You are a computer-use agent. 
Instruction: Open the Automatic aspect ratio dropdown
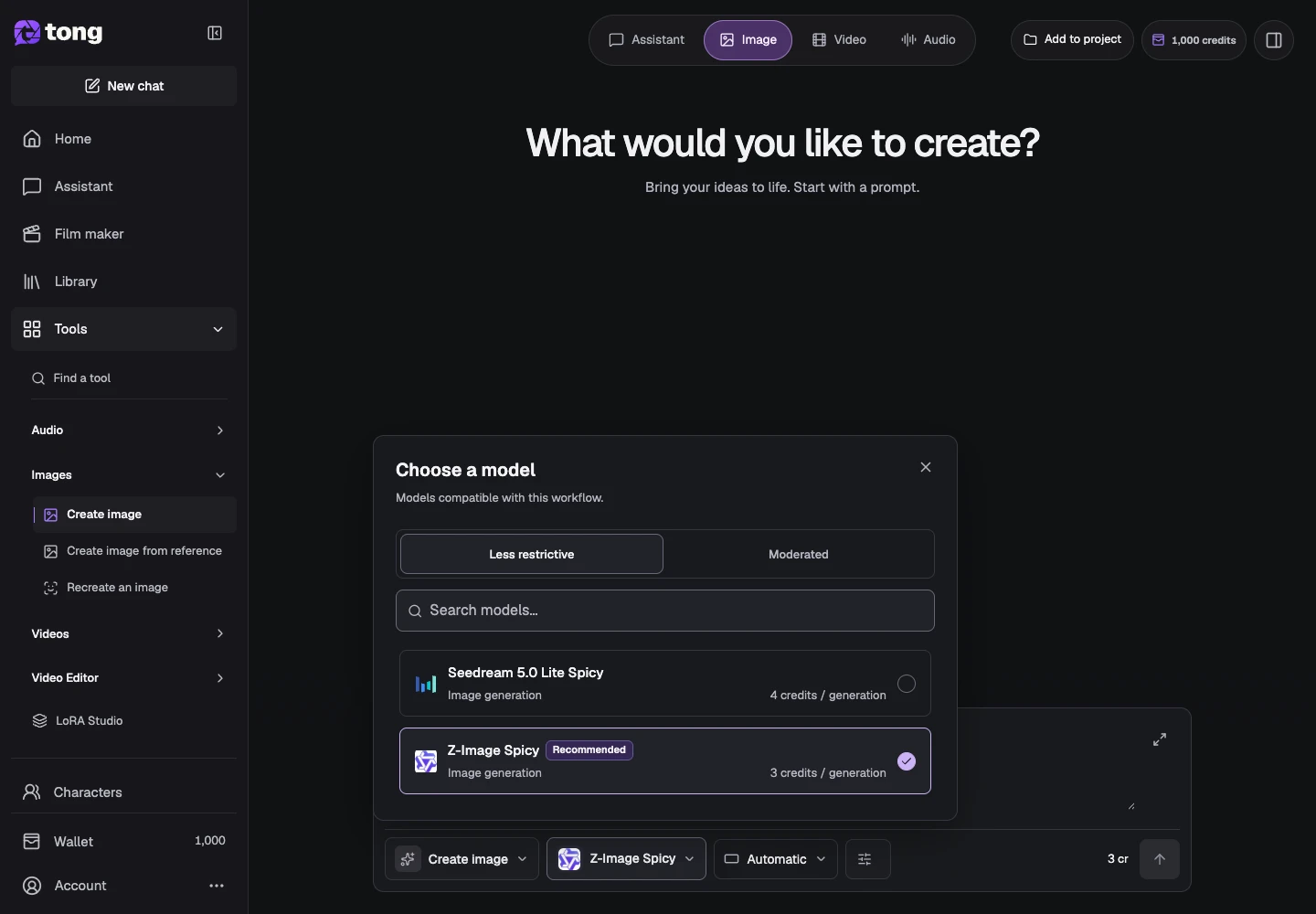point(775,859)
